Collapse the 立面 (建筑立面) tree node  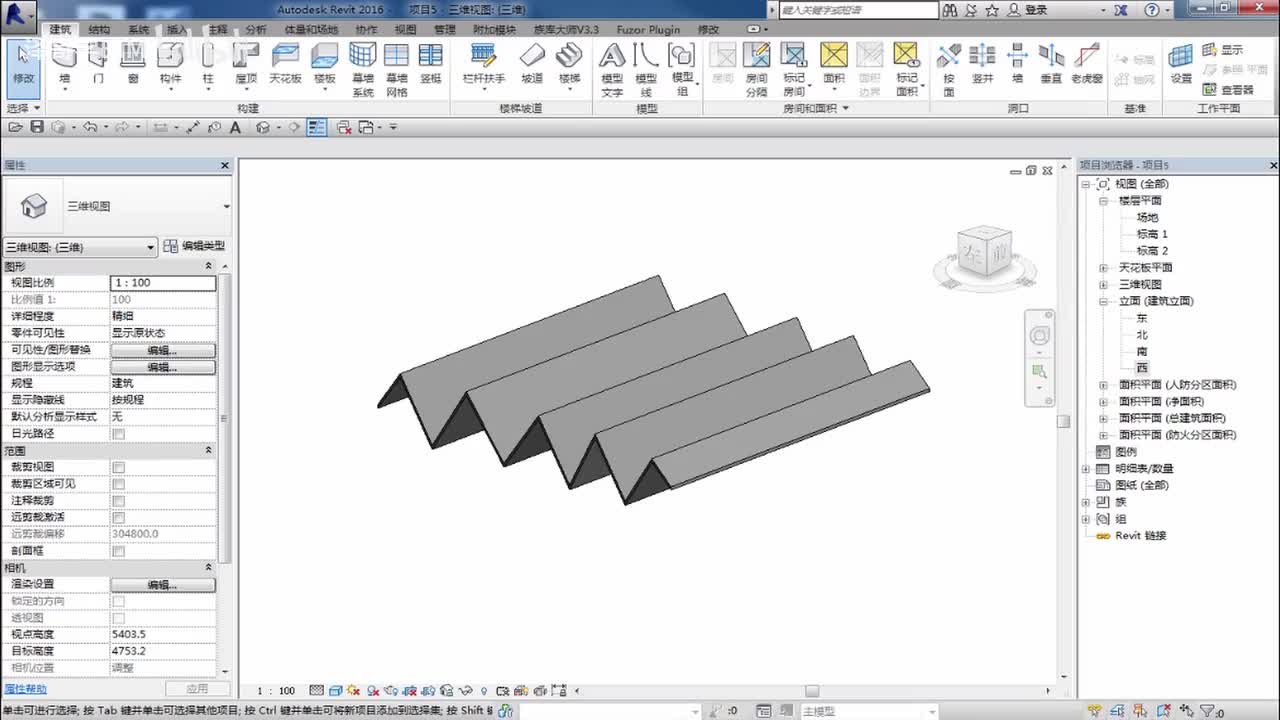pos(1103,301)
